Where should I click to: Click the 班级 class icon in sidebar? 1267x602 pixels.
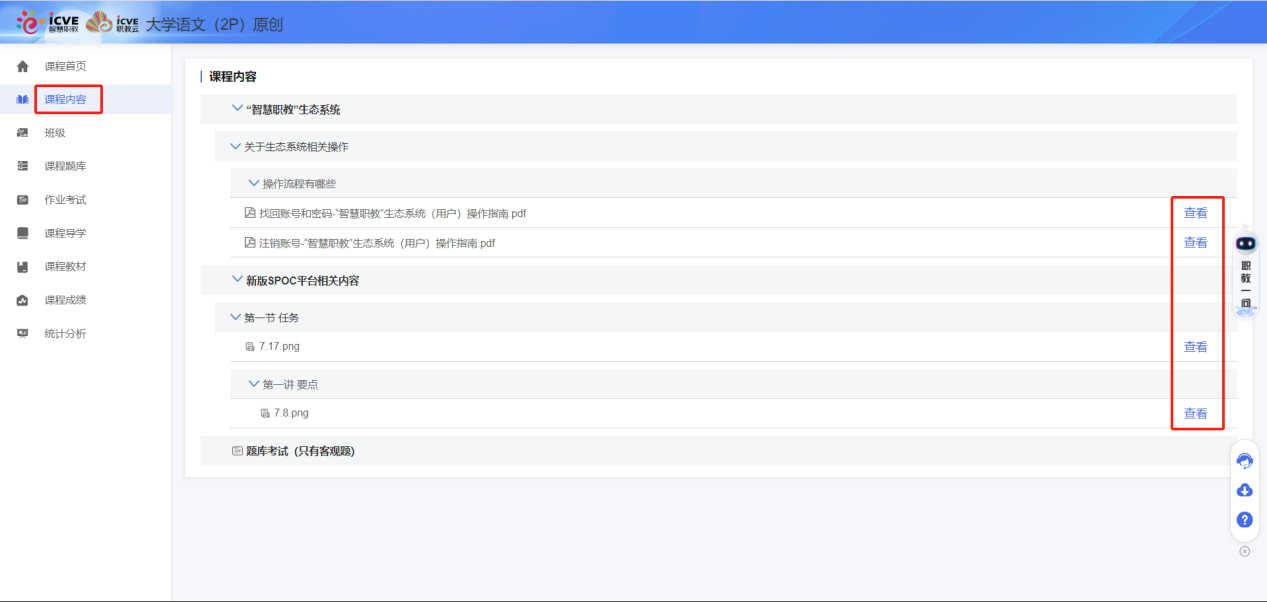pyautogui.click(x=23, y=133)
